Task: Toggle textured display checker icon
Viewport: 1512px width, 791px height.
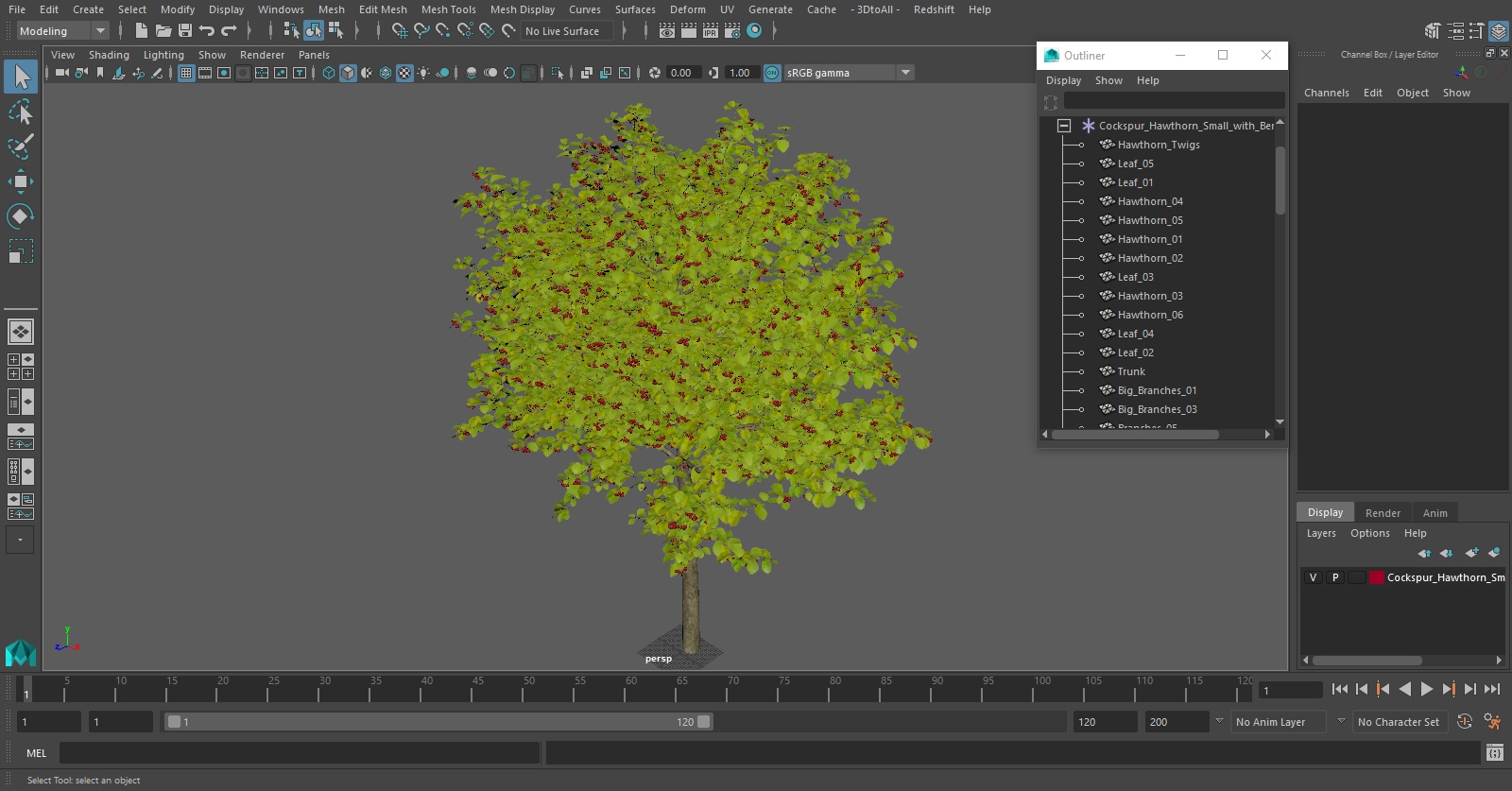Action: [x=404, y=73]
